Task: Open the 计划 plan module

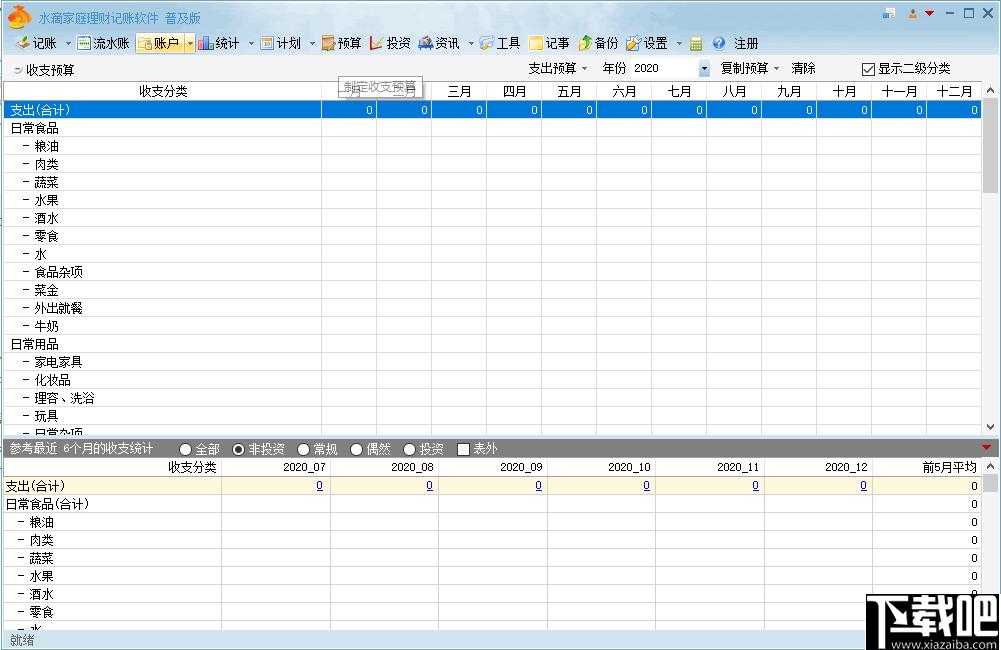Action: (281, 43)
